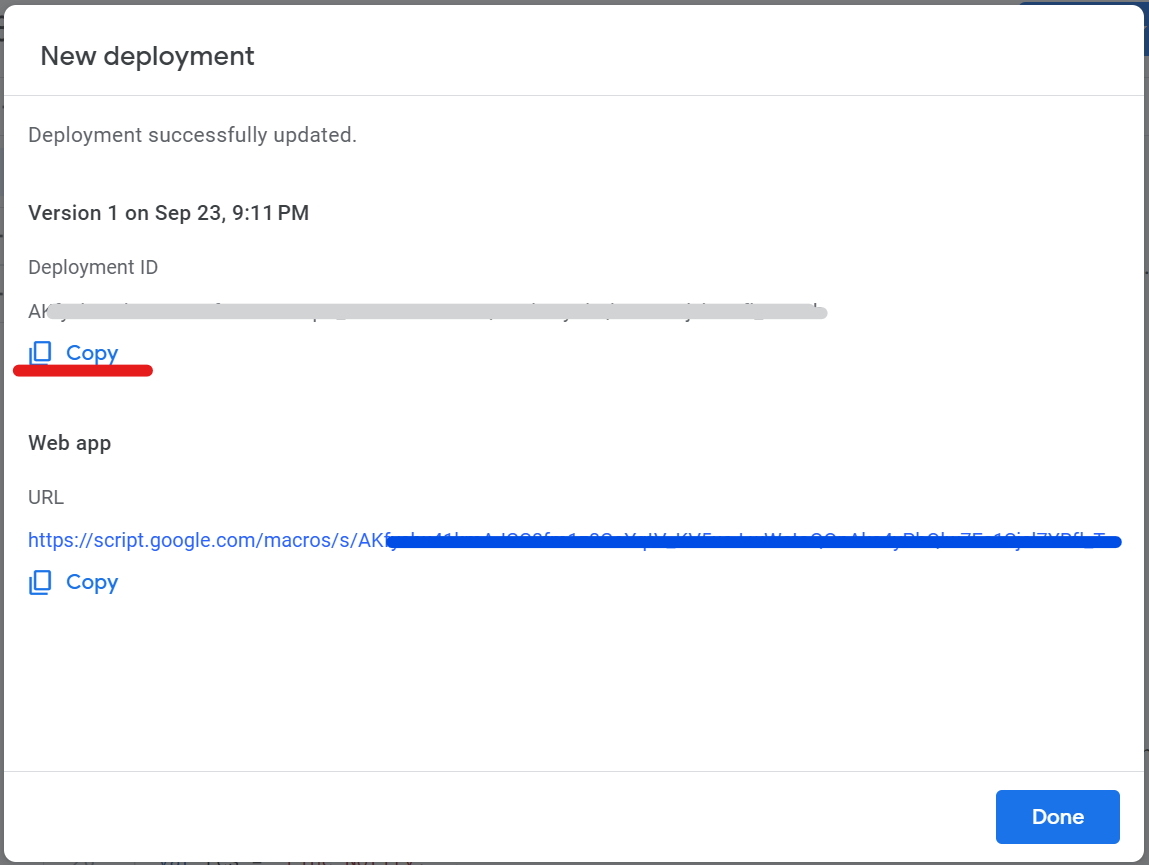
Task: Confirm the dialog with the Done button
Action: [1057, 817]
